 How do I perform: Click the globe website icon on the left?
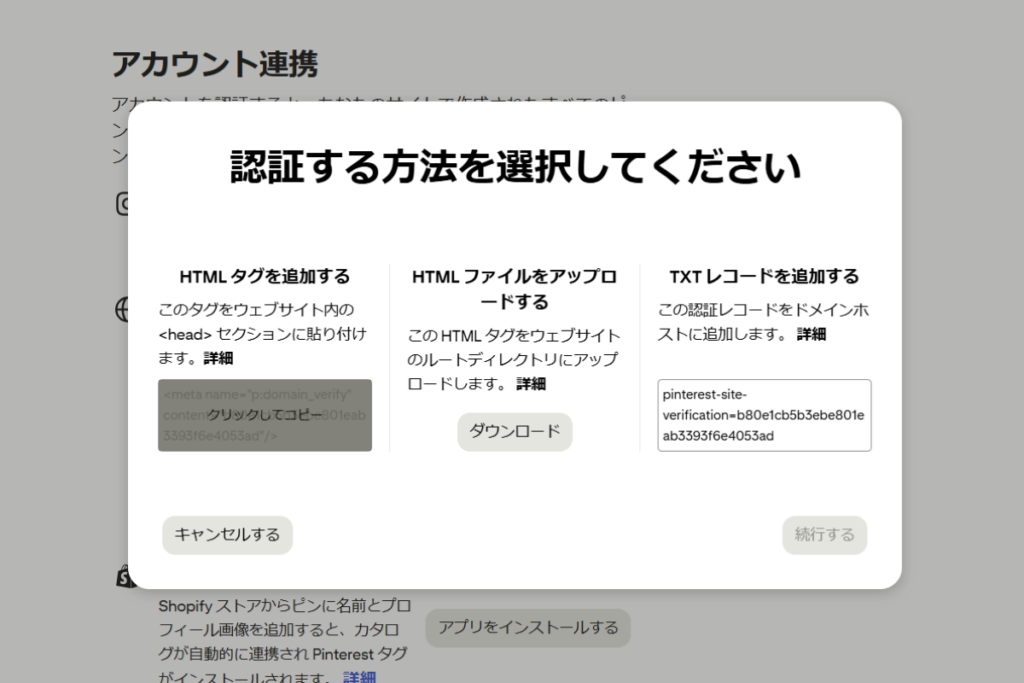pyautogui.click(x=121, y=310)
